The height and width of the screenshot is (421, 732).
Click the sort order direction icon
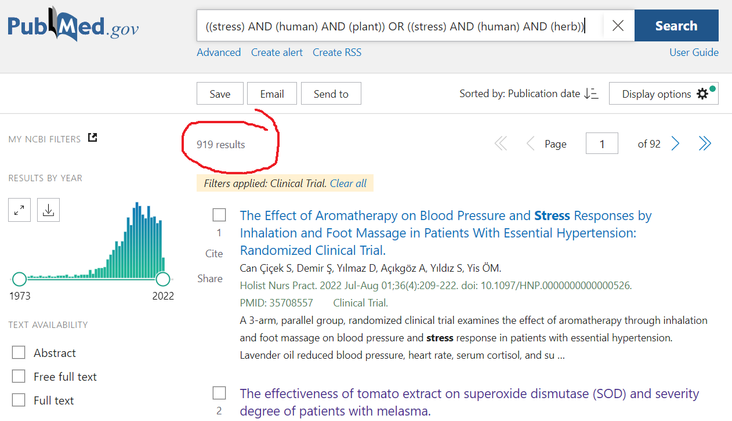[x=591, y=94]
